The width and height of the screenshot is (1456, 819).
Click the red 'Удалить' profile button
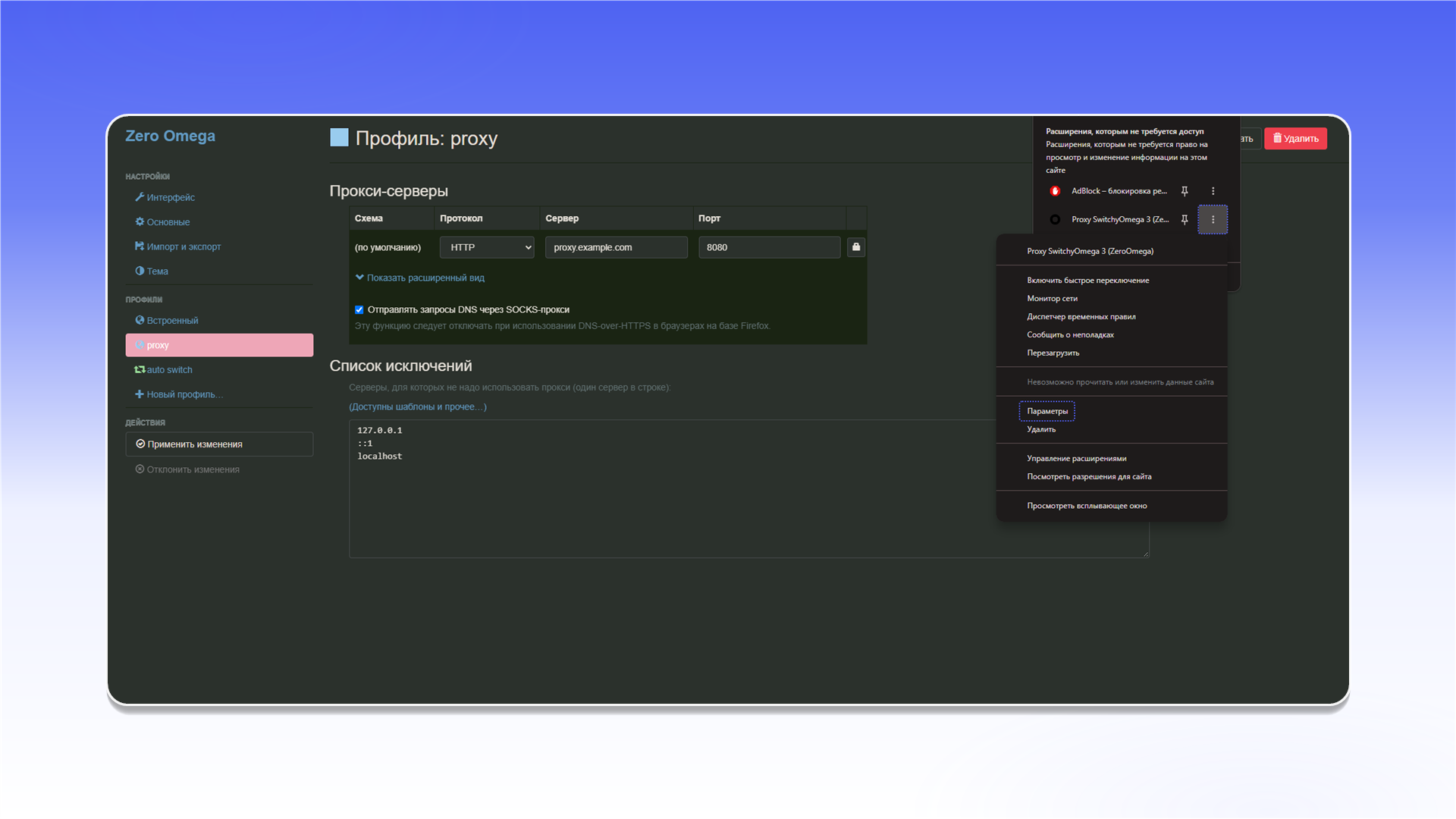[x=1295, y=138]
